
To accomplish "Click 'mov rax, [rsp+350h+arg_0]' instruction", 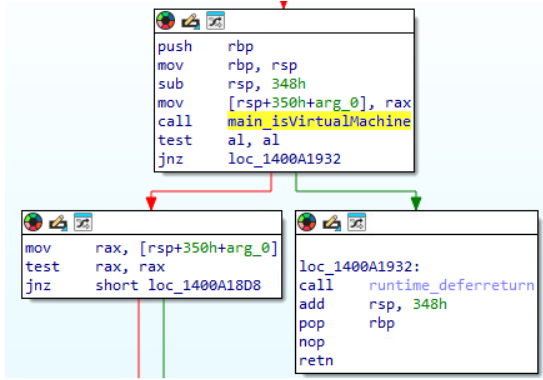I will (151, 248).
